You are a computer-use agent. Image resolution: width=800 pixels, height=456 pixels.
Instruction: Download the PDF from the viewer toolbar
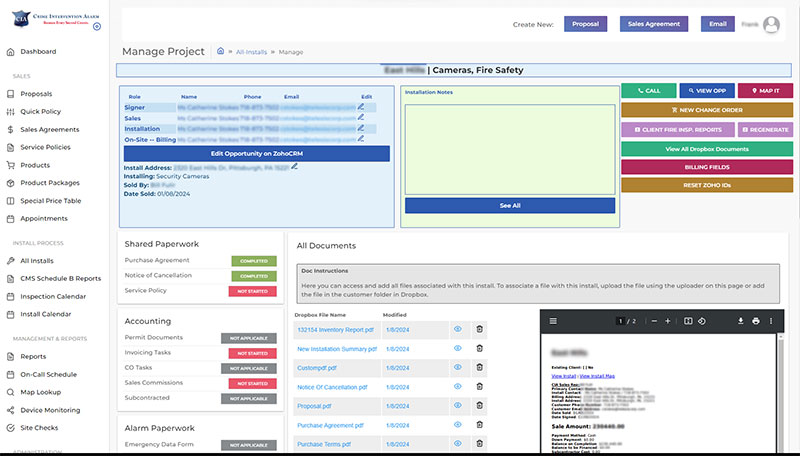pyautogui.click(x=741, y=321)
